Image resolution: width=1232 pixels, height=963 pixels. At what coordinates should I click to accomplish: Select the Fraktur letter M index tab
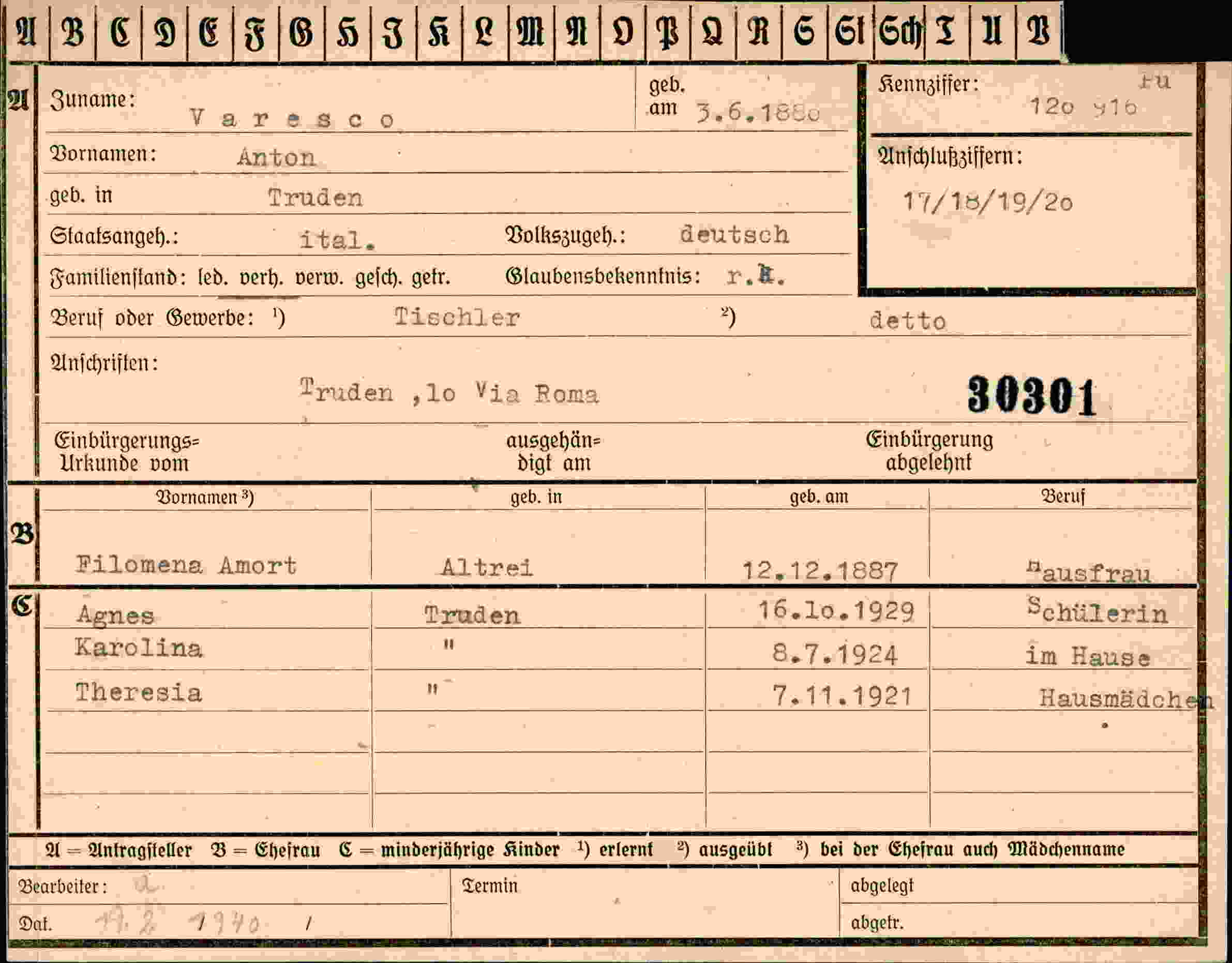[x=531, y=32]
